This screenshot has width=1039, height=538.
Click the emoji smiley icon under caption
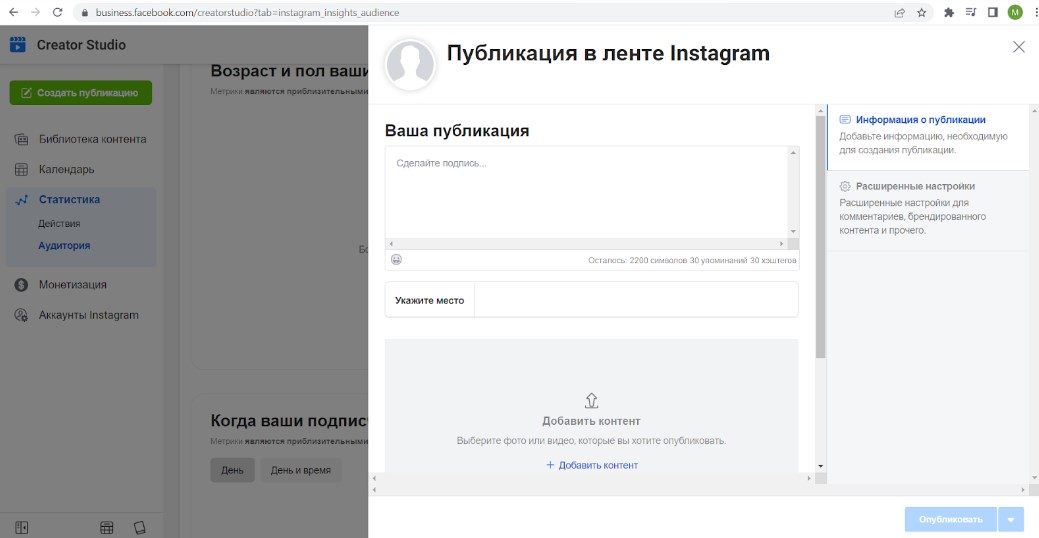[x=396, y=260]
